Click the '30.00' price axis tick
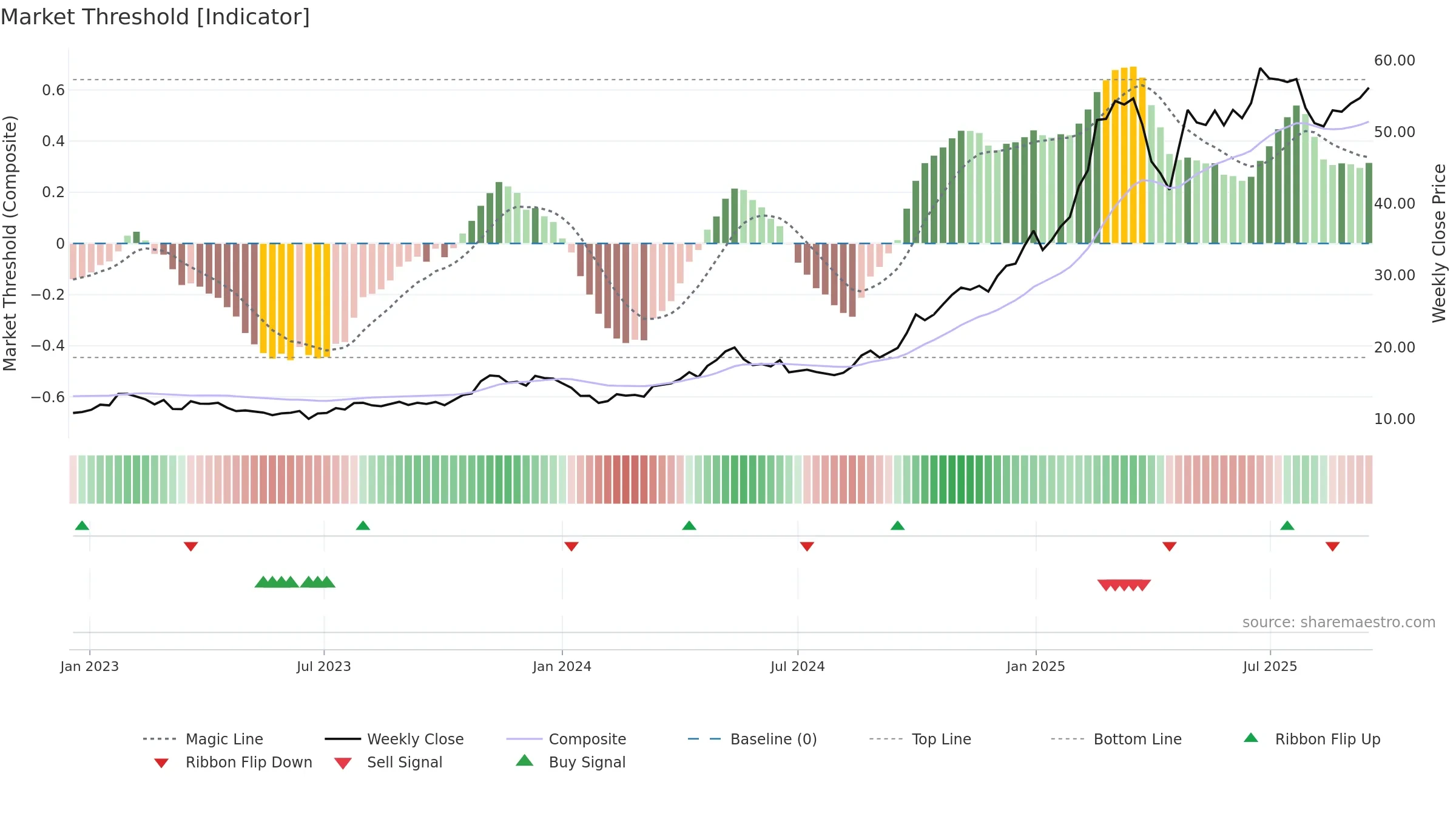This screenshot has width=1456, height=819. [1395, 275]
